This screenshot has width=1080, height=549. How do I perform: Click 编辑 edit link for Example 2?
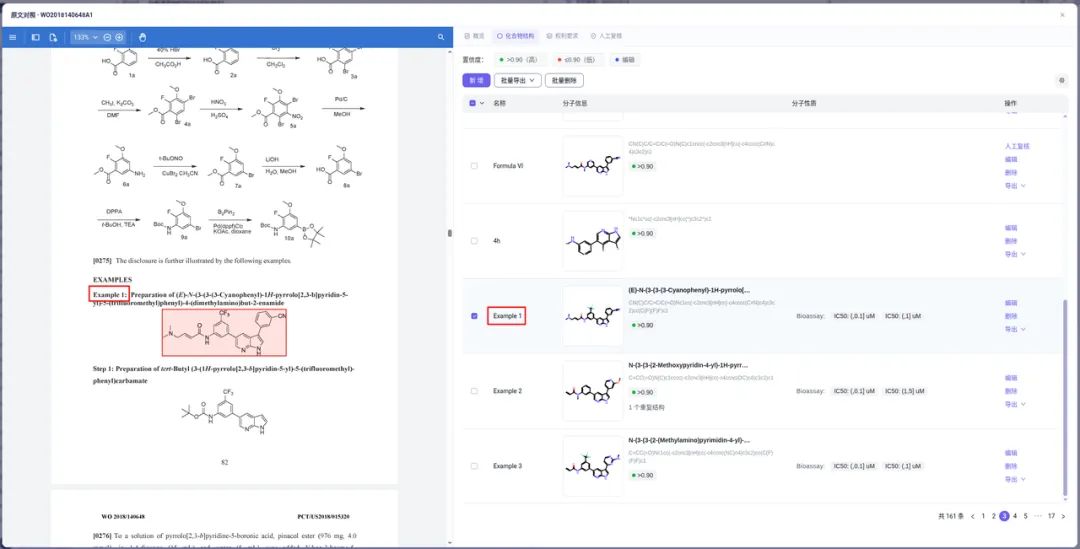click(x=1010, y=377)
